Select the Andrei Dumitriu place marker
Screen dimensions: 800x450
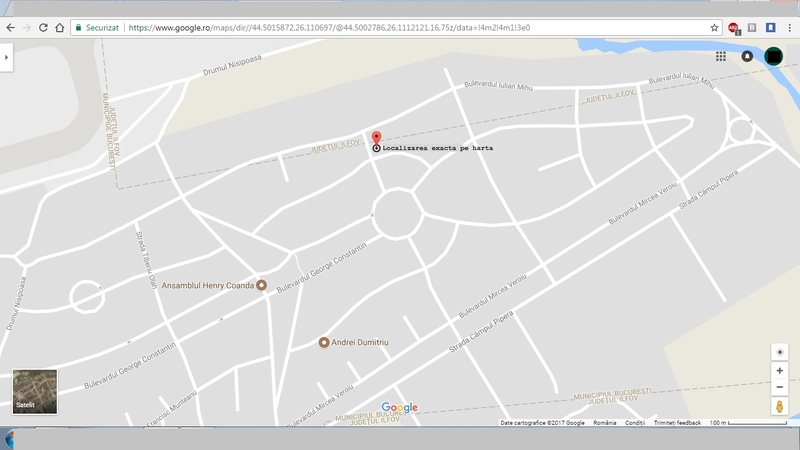coord(324,343)
